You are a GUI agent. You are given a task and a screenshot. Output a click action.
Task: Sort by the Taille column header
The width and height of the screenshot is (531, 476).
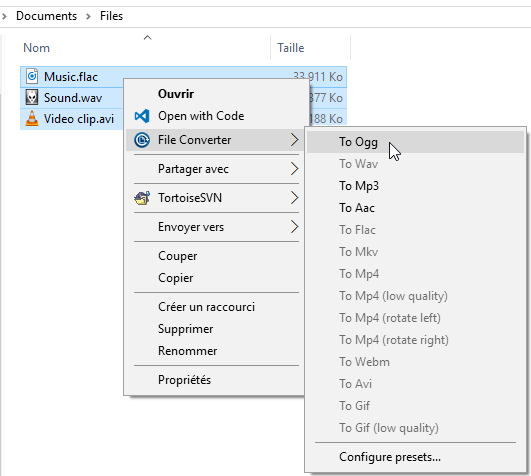(291, 48)
